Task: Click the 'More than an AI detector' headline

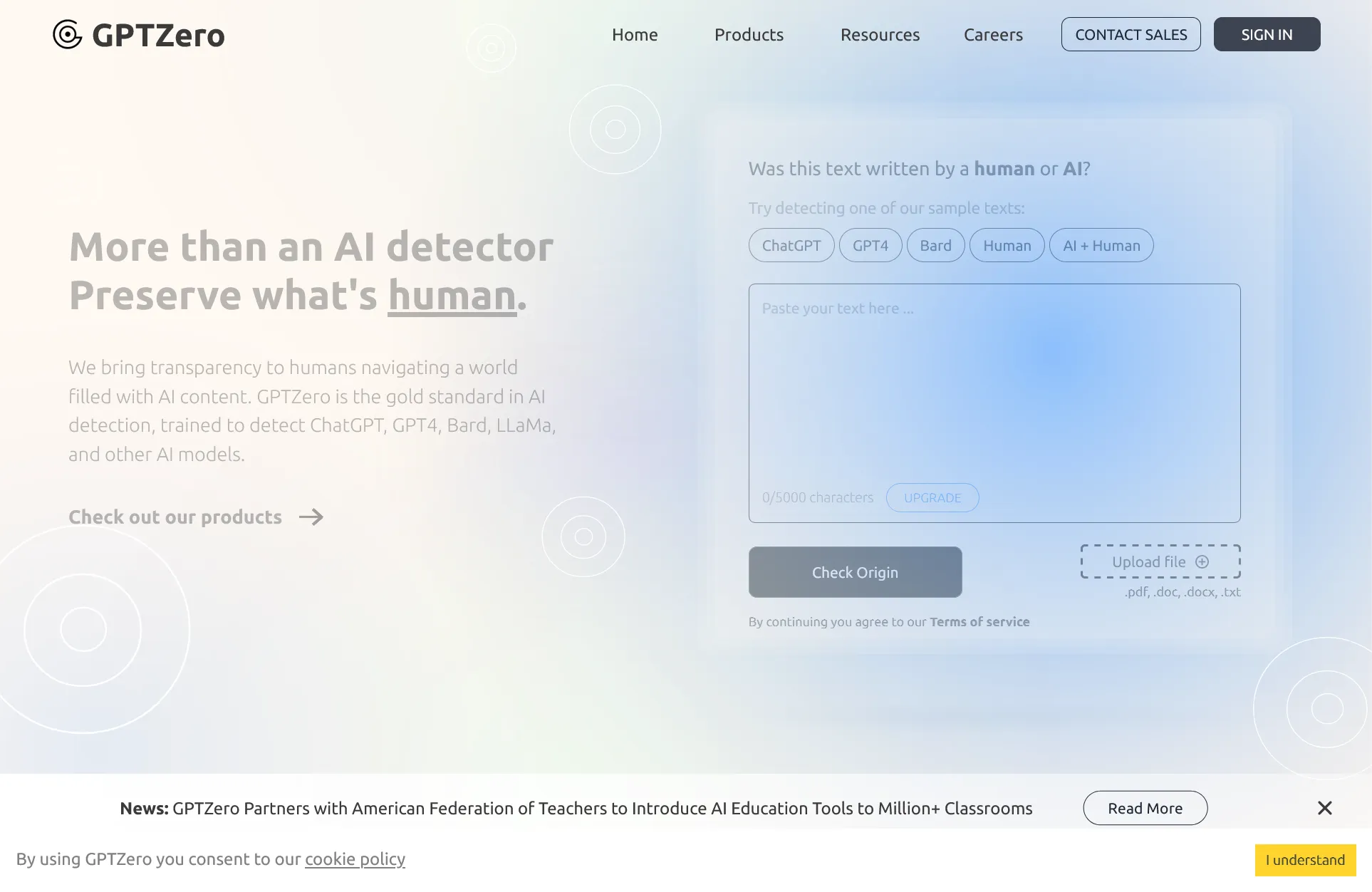Action: point(311,247)
